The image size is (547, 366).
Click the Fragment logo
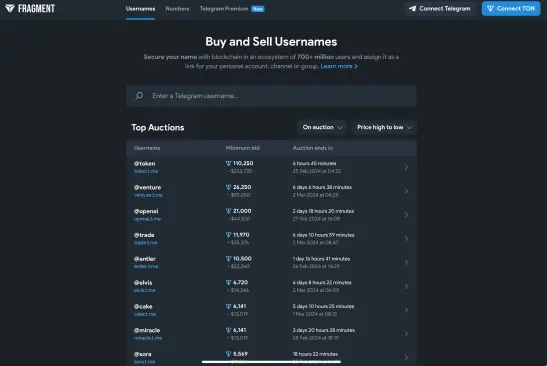pos(30,8)
